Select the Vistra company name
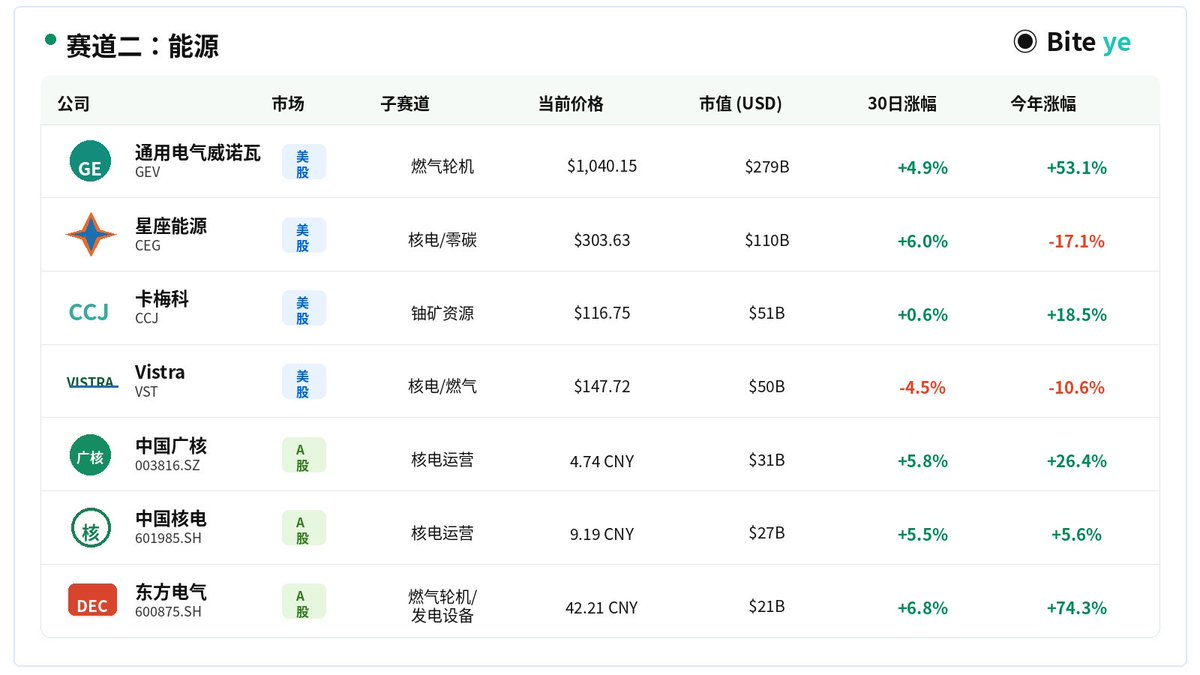The height and width of the screenshot is (675, 1200). 160,372
